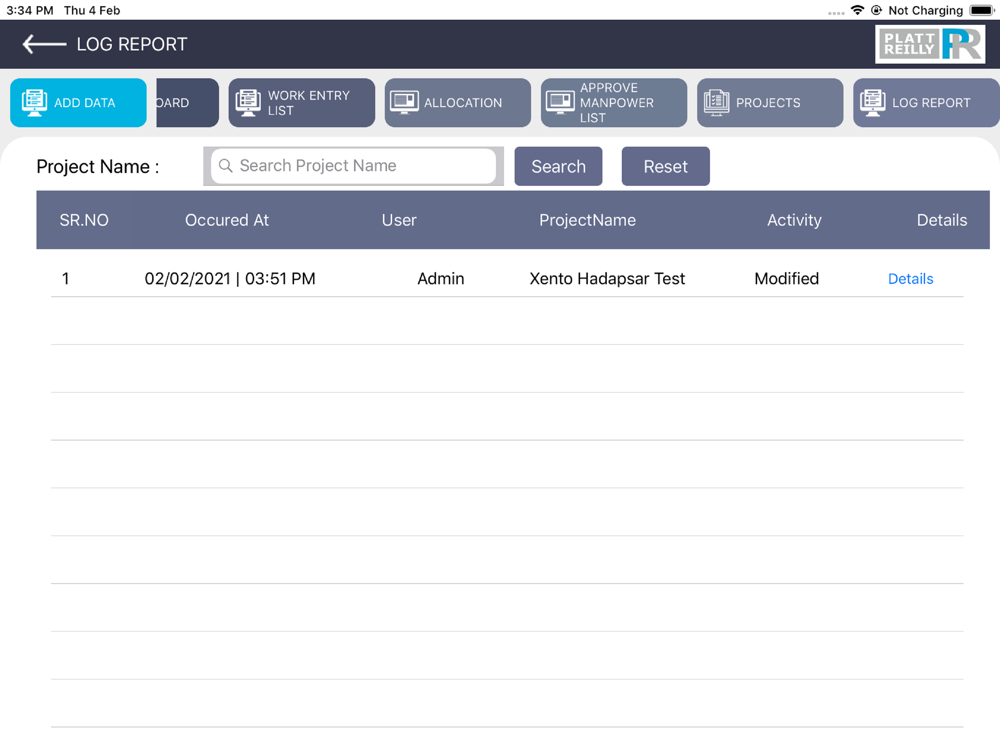Focus the Search Project Name field
Viewport: 1000px width, 750px height.
[x=353, y=166]
